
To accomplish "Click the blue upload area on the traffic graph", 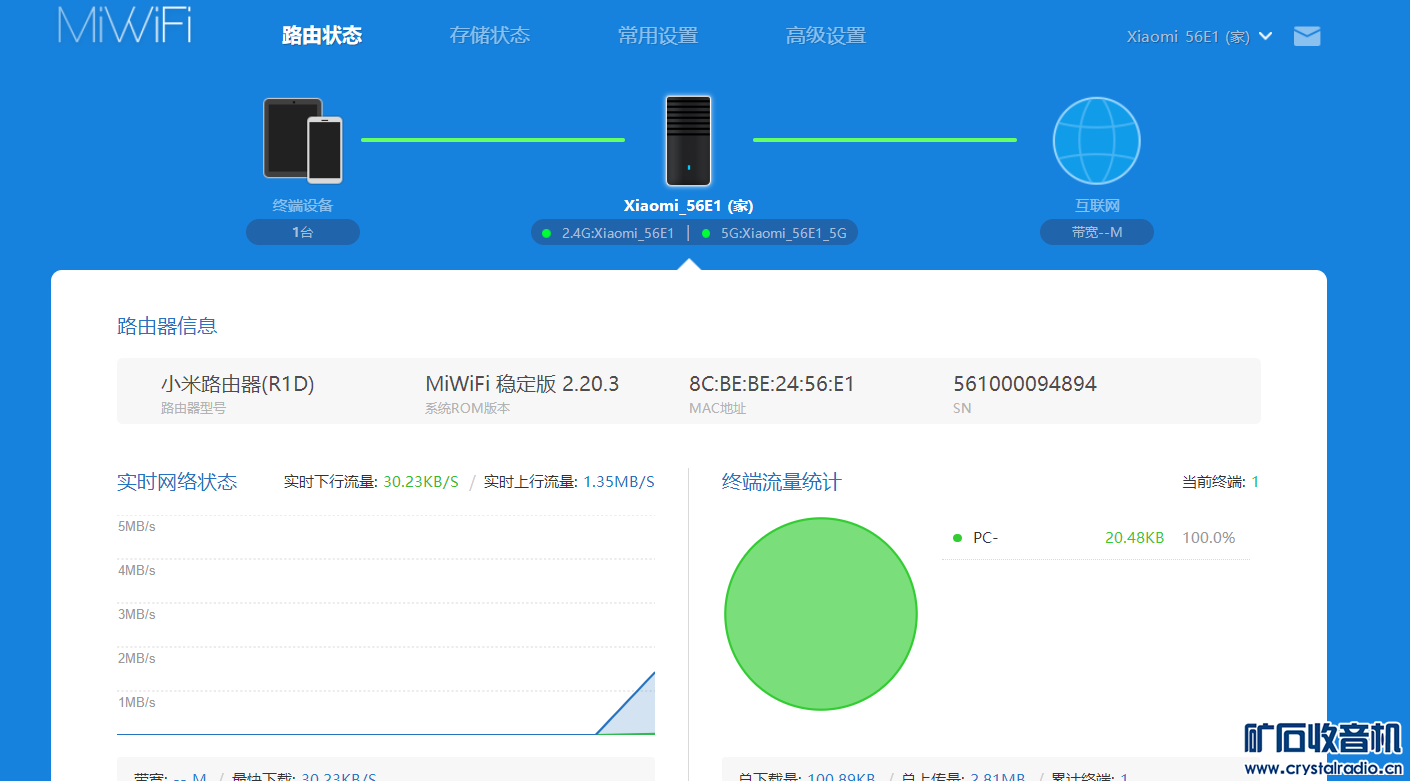I will (636, 714).
